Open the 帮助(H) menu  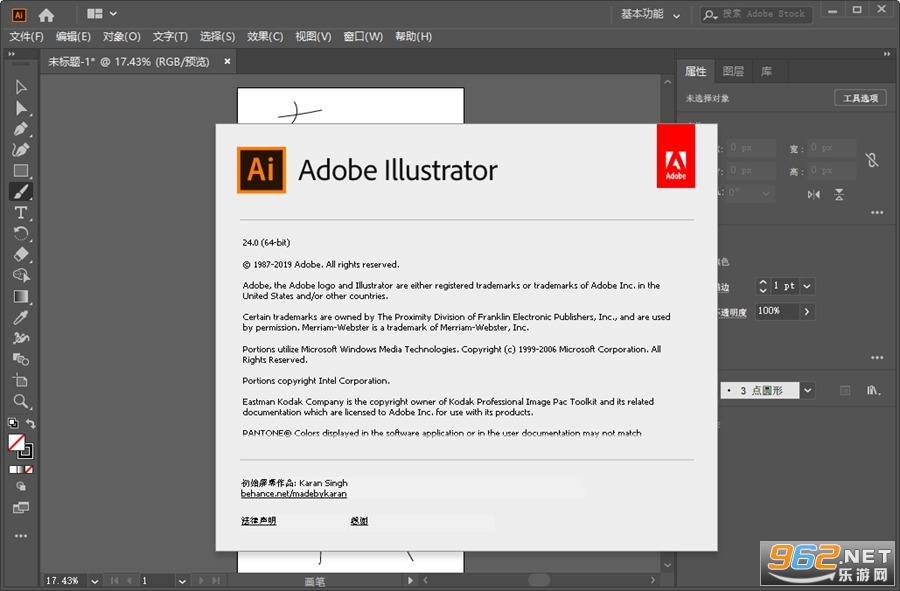[x=413, y=37]
